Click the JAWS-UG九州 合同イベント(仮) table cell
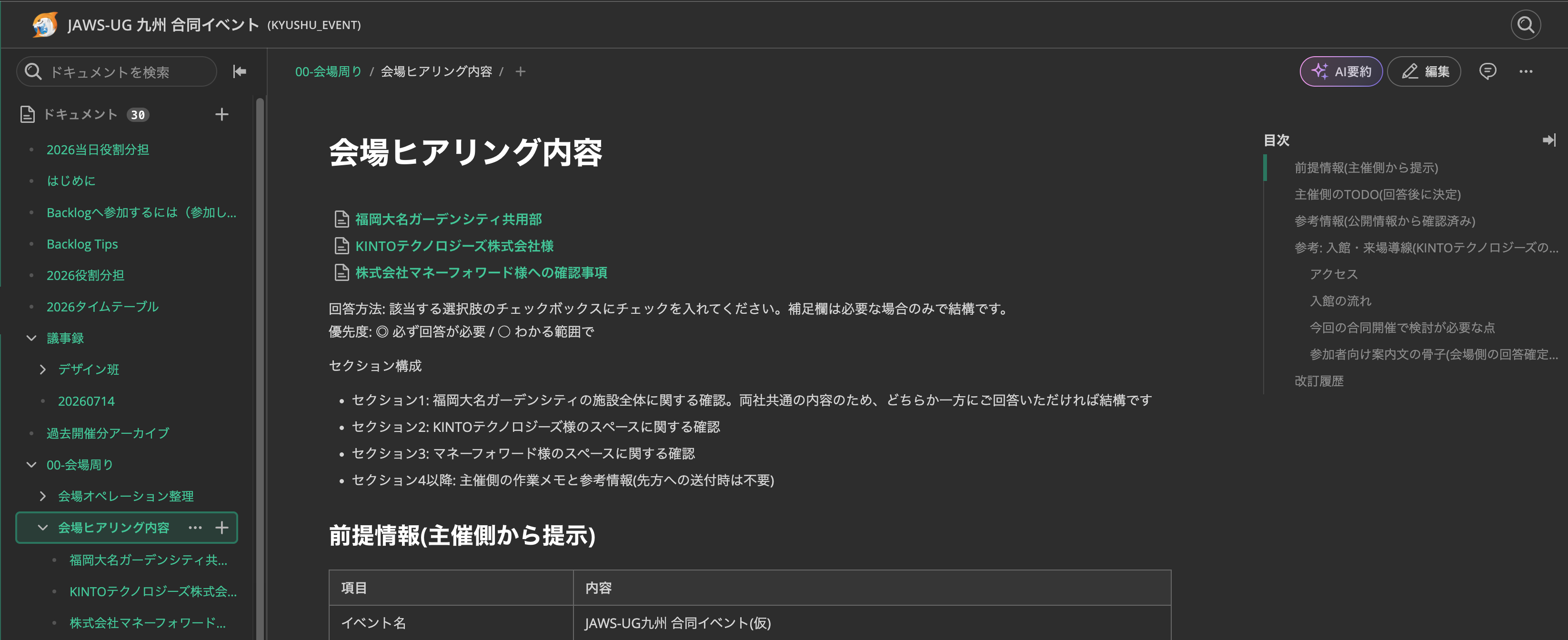Screen dimensions: 1568x640 coord(872,622)
